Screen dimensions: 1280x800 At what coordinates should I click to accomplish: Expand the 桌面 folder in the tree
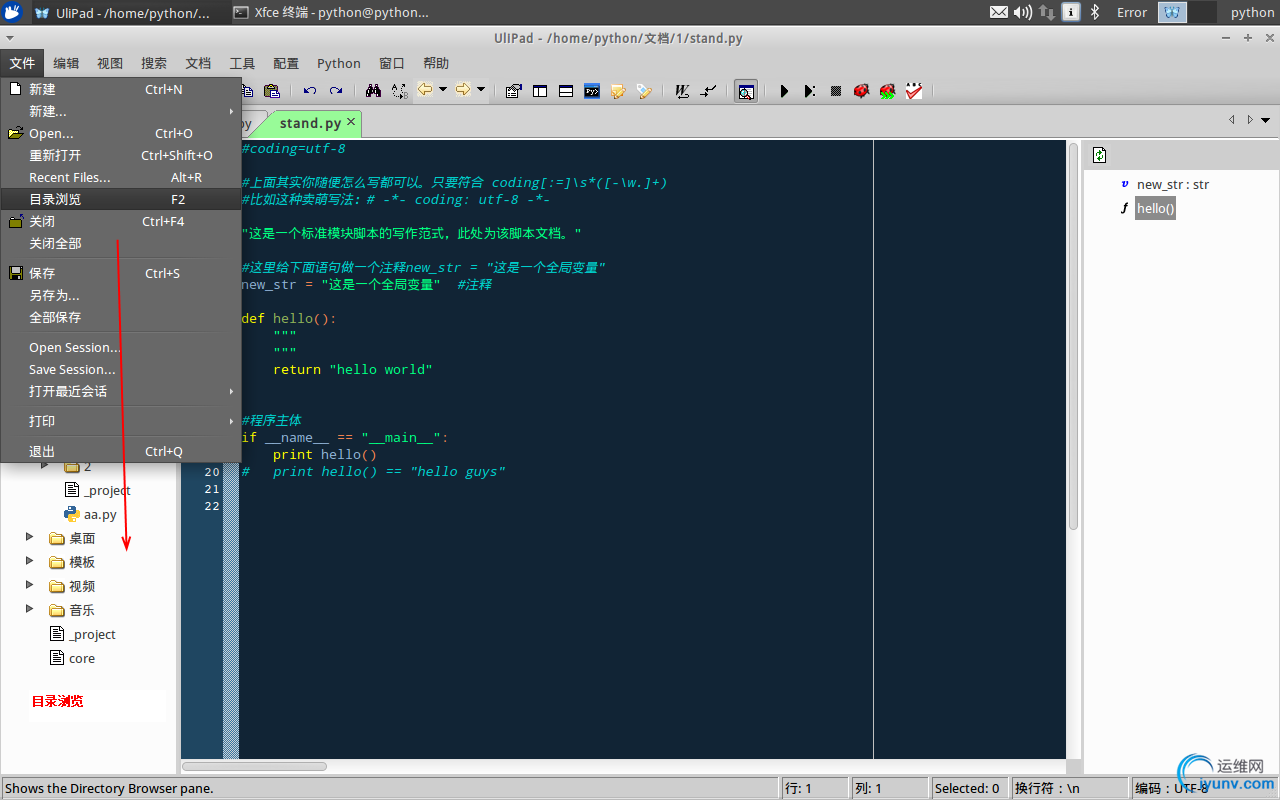30,538
